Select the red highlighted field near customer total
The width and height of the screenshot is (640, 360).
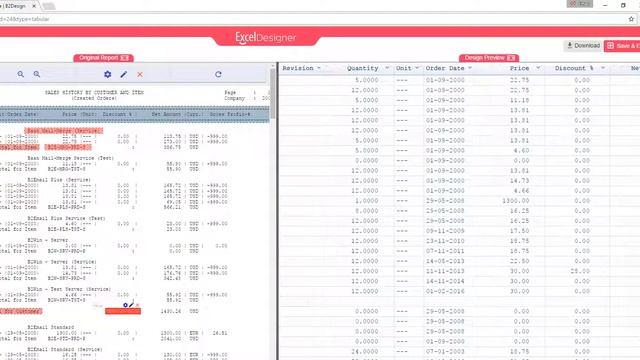pos(123,311)
